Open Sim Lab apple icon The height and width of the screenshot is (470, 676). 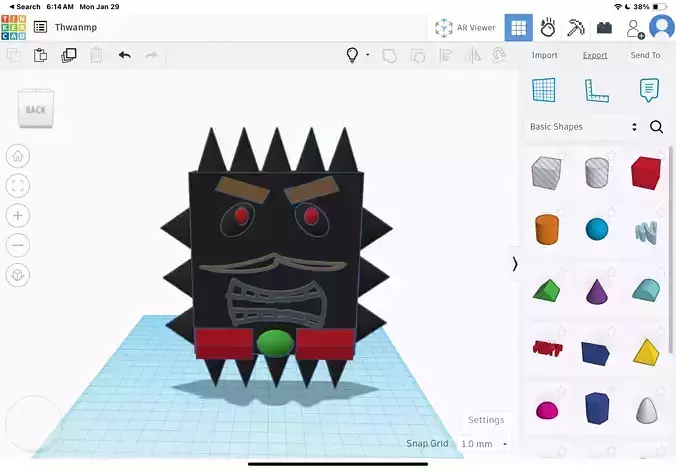pos(548,28)
